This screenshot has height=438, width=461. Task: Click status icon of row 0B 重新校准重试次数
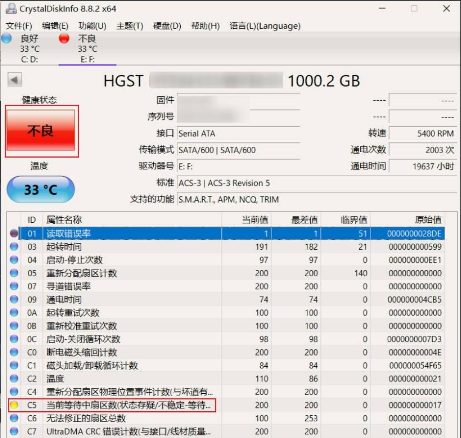[x=14, y=326]
